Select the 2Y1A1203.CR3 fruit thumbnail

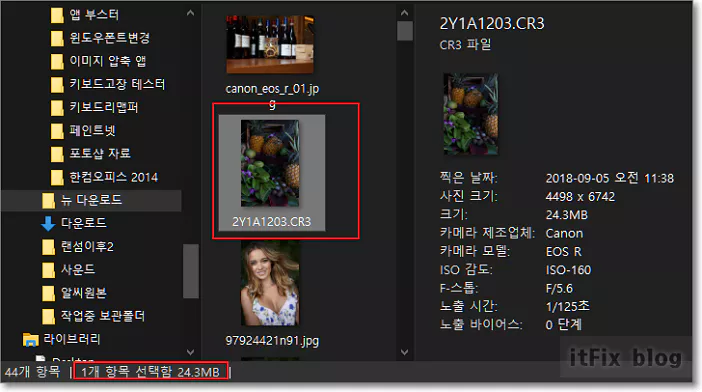270,163
